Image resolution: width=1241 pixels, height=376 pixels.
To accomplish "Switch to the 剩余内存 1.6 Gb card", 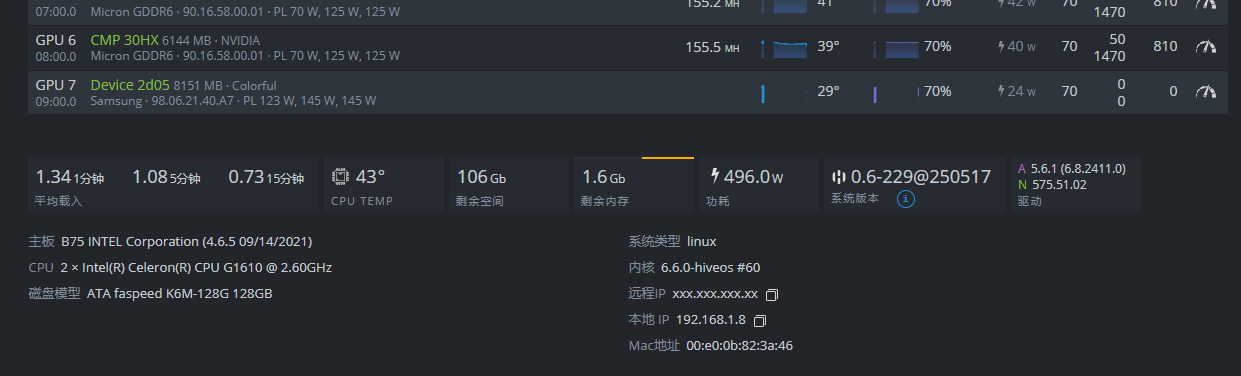I will pyautogui.click(x=633, y=185).
